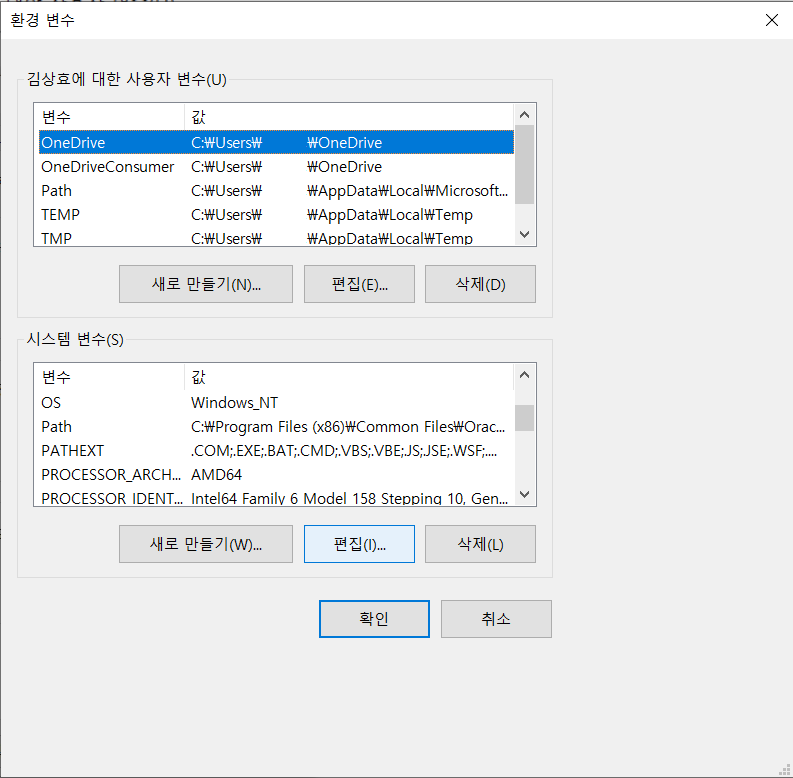Click scroll-up arrow in user variables list

click(x=524, y=115)
